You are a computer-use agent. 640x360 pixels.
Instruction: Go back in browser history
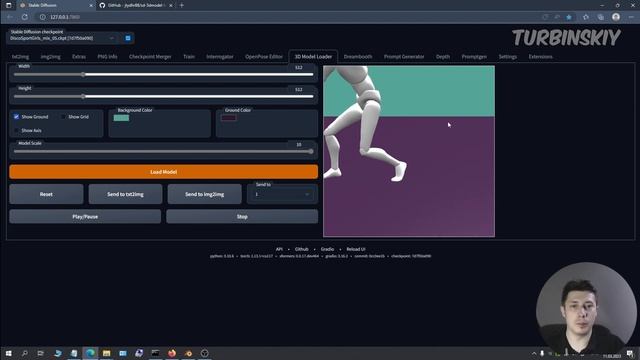click(x=10, y=17)
